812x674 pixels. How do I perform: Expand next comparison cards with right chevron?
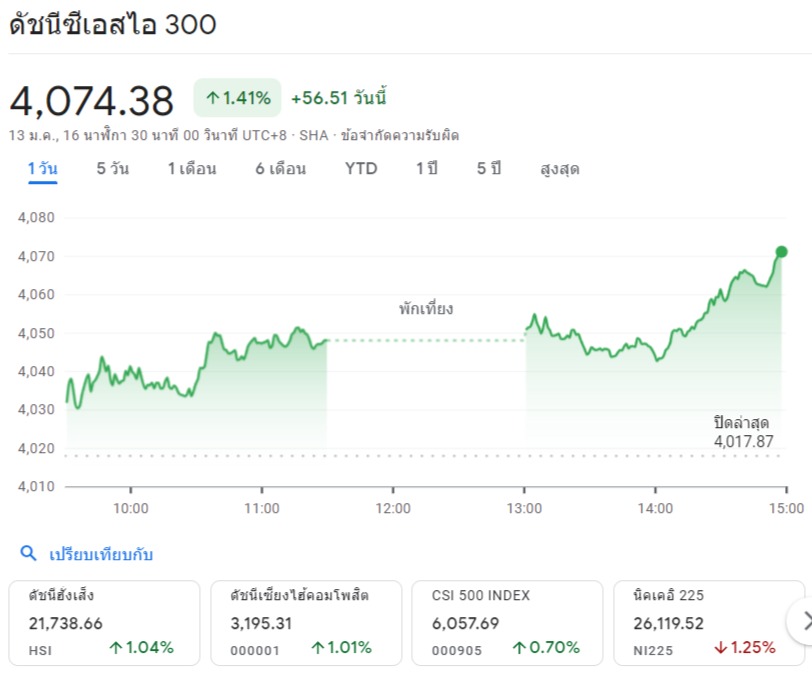803,622
